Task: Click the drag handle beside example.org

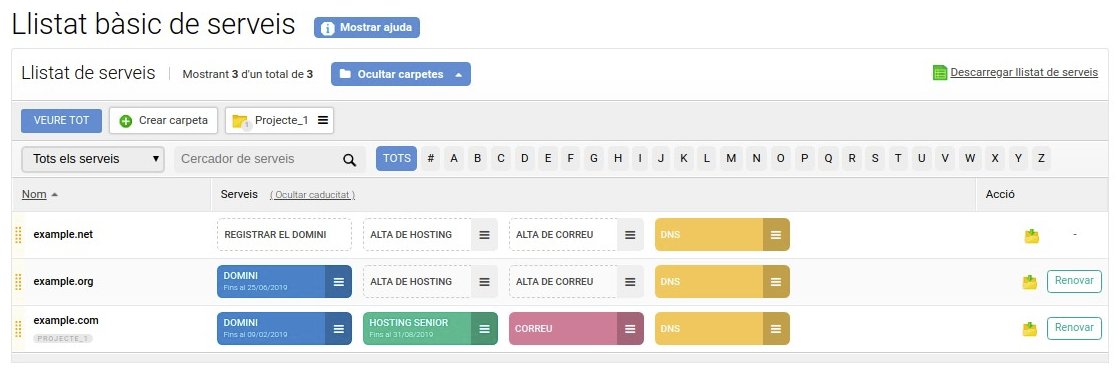Action: pos(19,282)
